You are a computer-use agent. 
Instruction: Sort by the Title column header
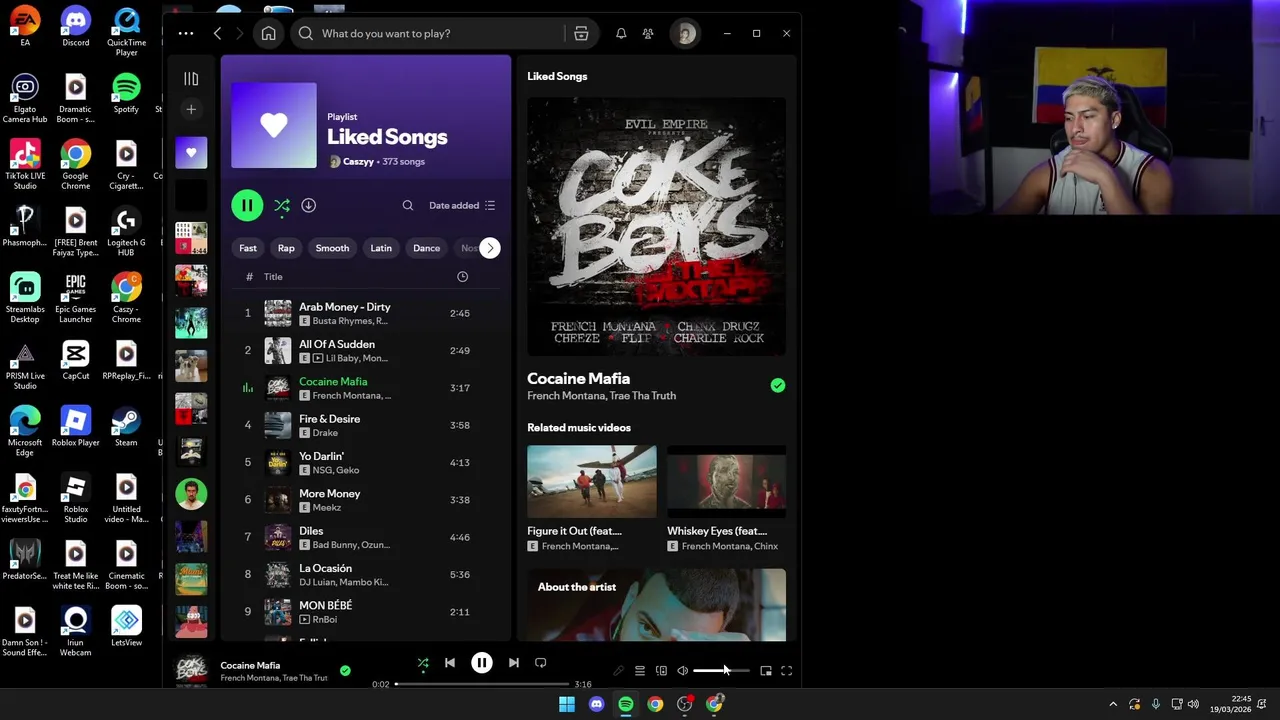tap(273, 277)
